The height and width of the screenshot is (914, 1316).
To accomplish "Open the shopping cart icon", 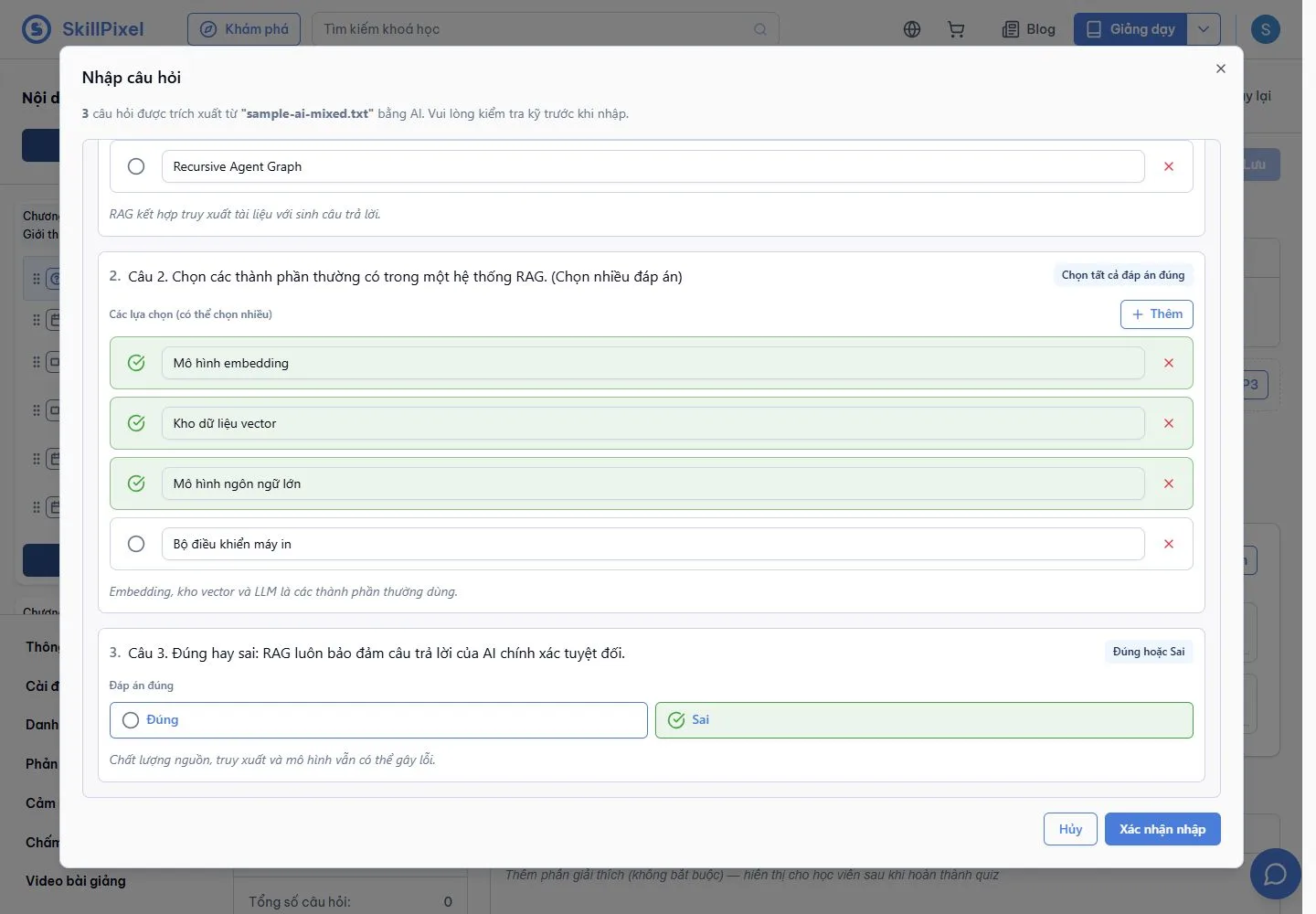I will (956, 29).
